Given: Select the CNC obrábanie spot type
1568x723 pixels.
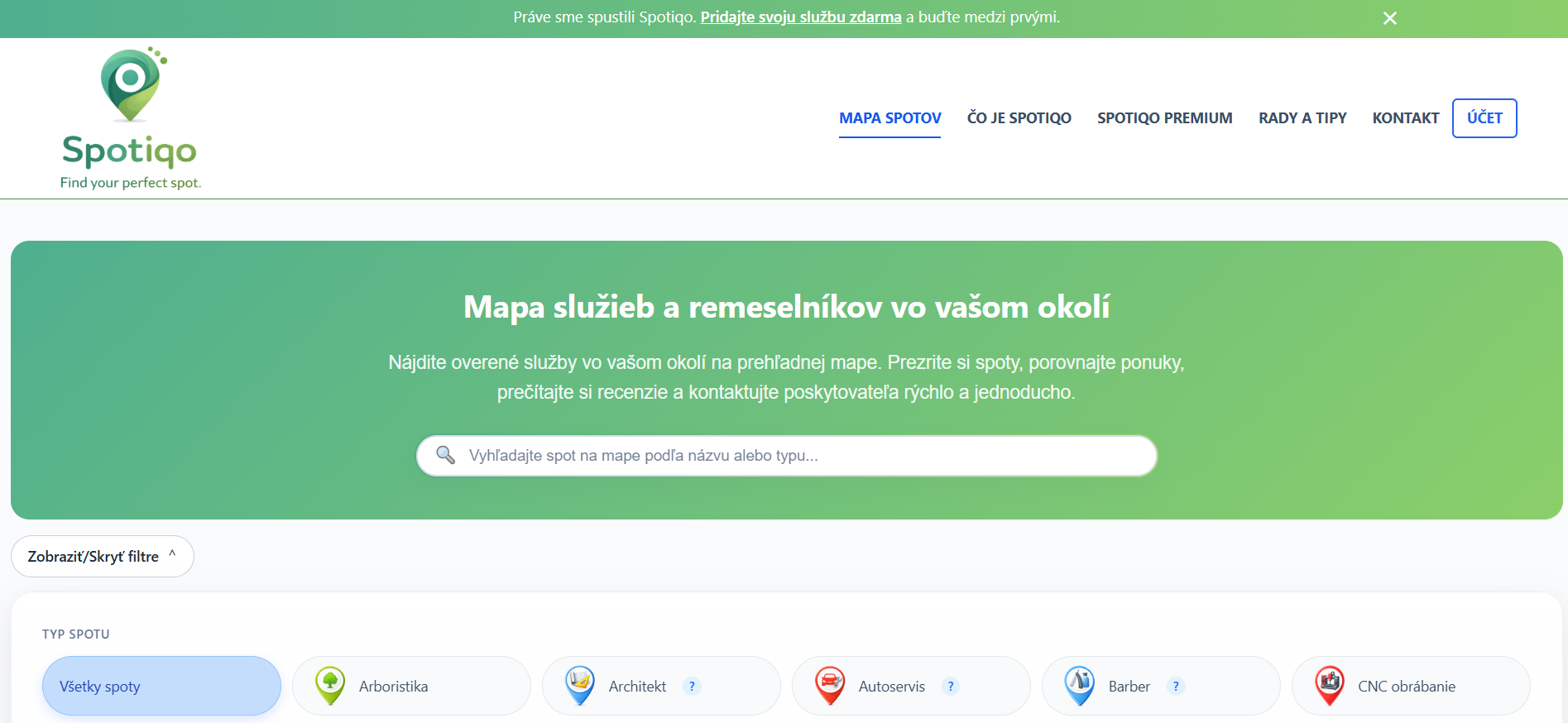Looking at the screenshot, I should point(1411,686).
